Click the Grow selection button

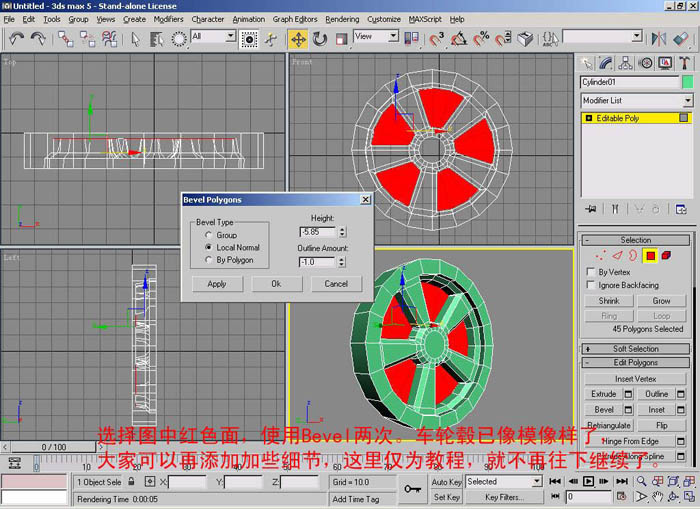[x=661, y=301]
